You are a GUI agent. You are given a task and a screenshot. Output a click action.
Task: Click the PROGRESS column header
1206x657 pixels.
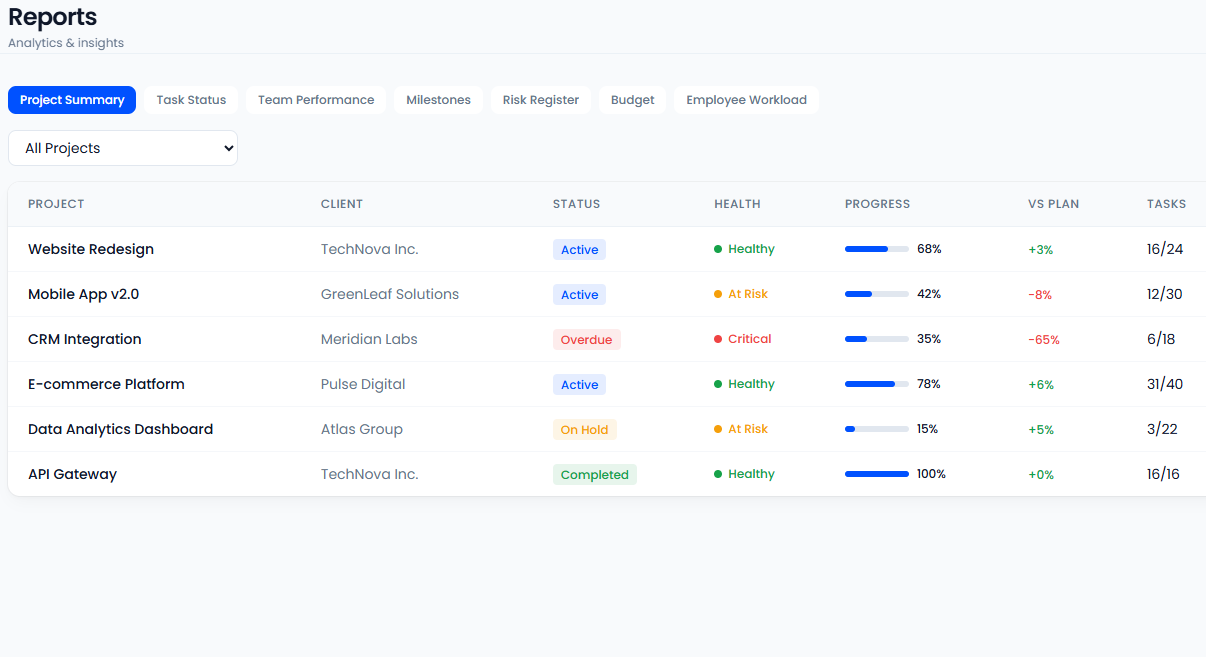click(877, 203)
